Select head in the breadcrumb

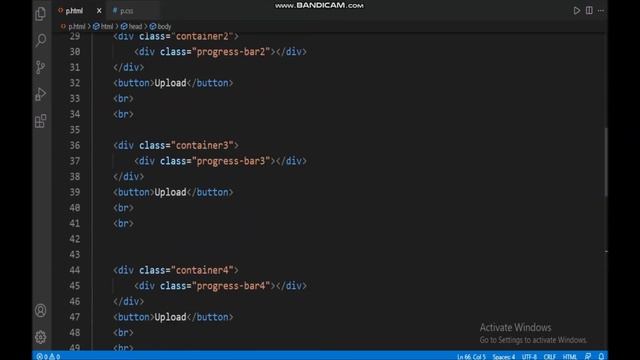click(135, 27)
